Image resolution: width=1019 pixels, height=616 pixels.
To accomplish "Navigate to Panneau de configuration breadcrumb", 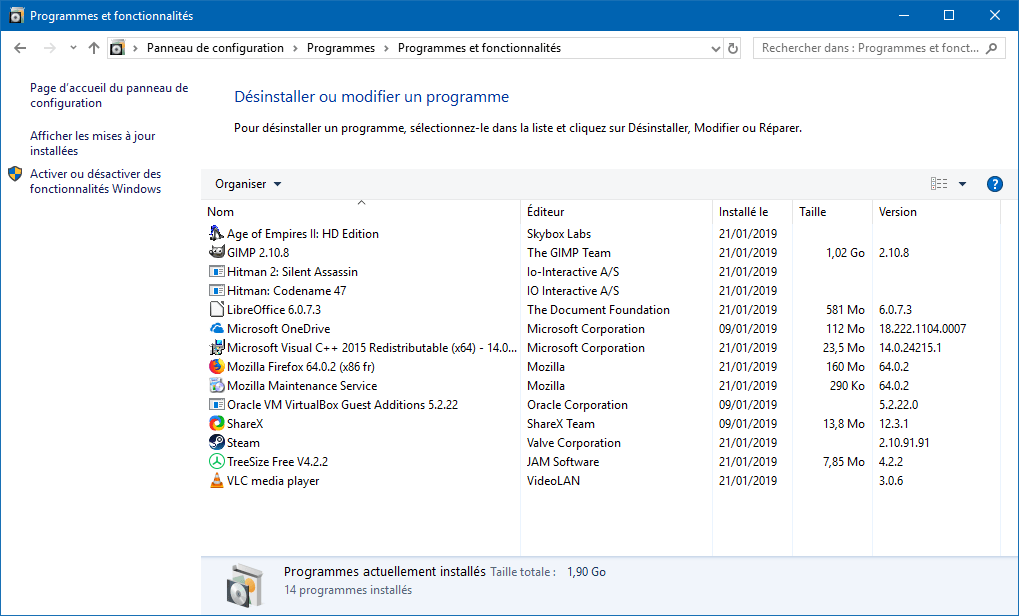I will (215, 48).
